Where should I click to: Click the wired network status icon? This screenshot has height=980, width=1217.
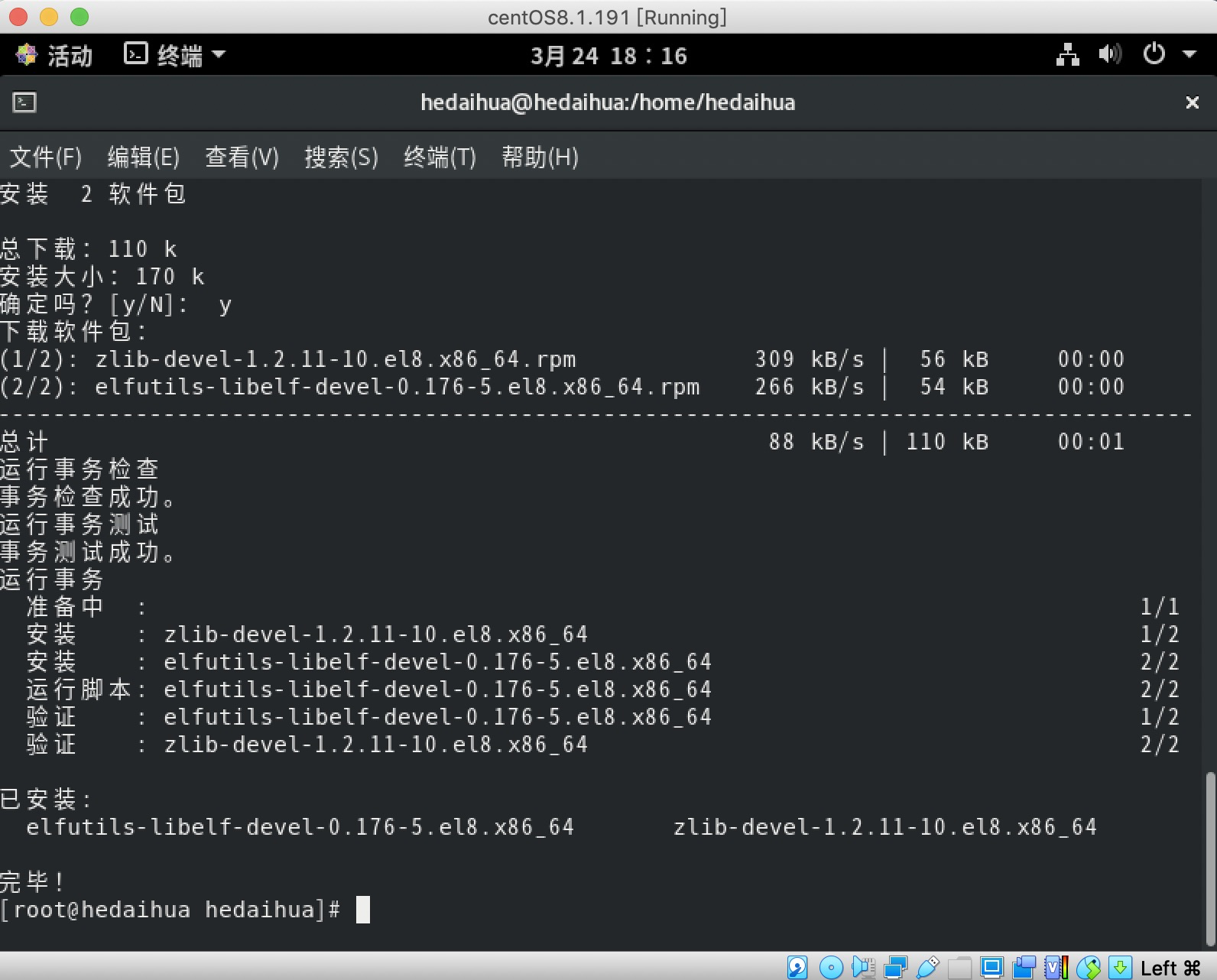click(x=1067, y=54)
